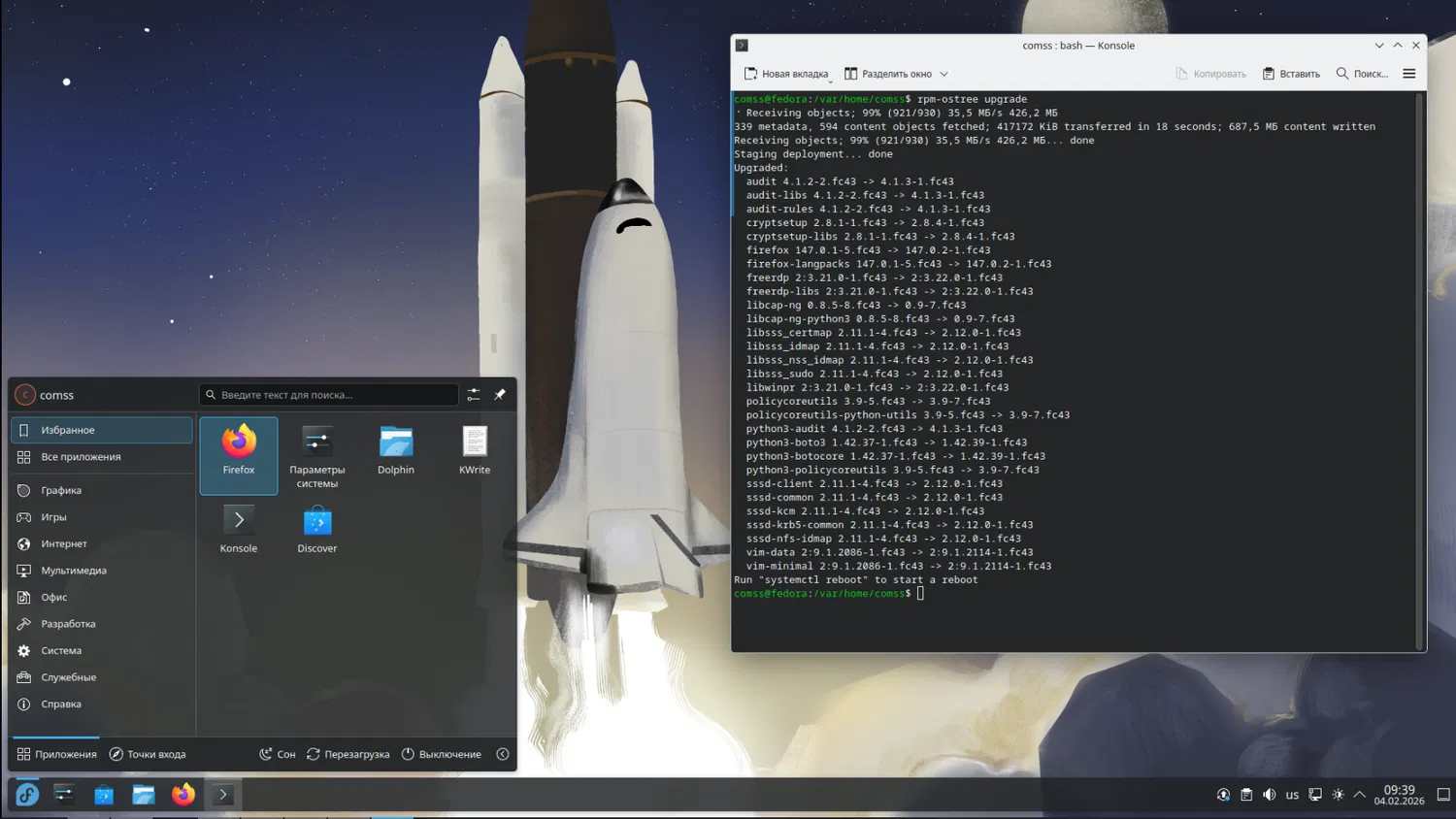Open the network connections tray icon

pos(1315,795)
